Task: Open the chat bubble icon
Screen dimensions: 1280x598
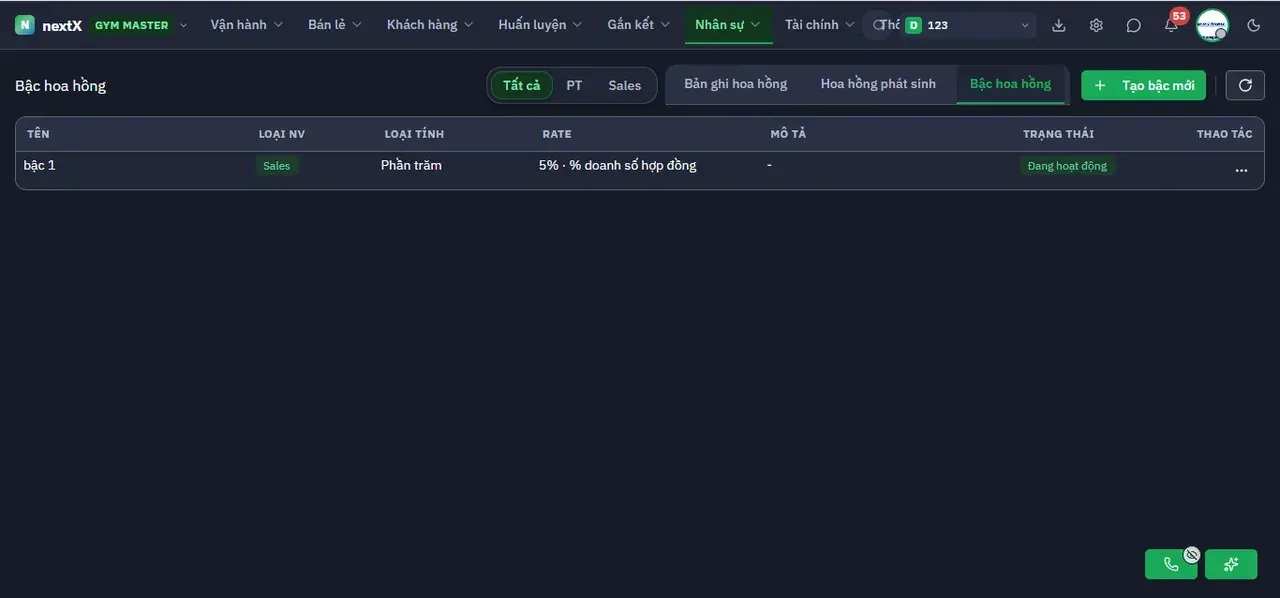Action: pyautogui.click(x=1133, y=25)
